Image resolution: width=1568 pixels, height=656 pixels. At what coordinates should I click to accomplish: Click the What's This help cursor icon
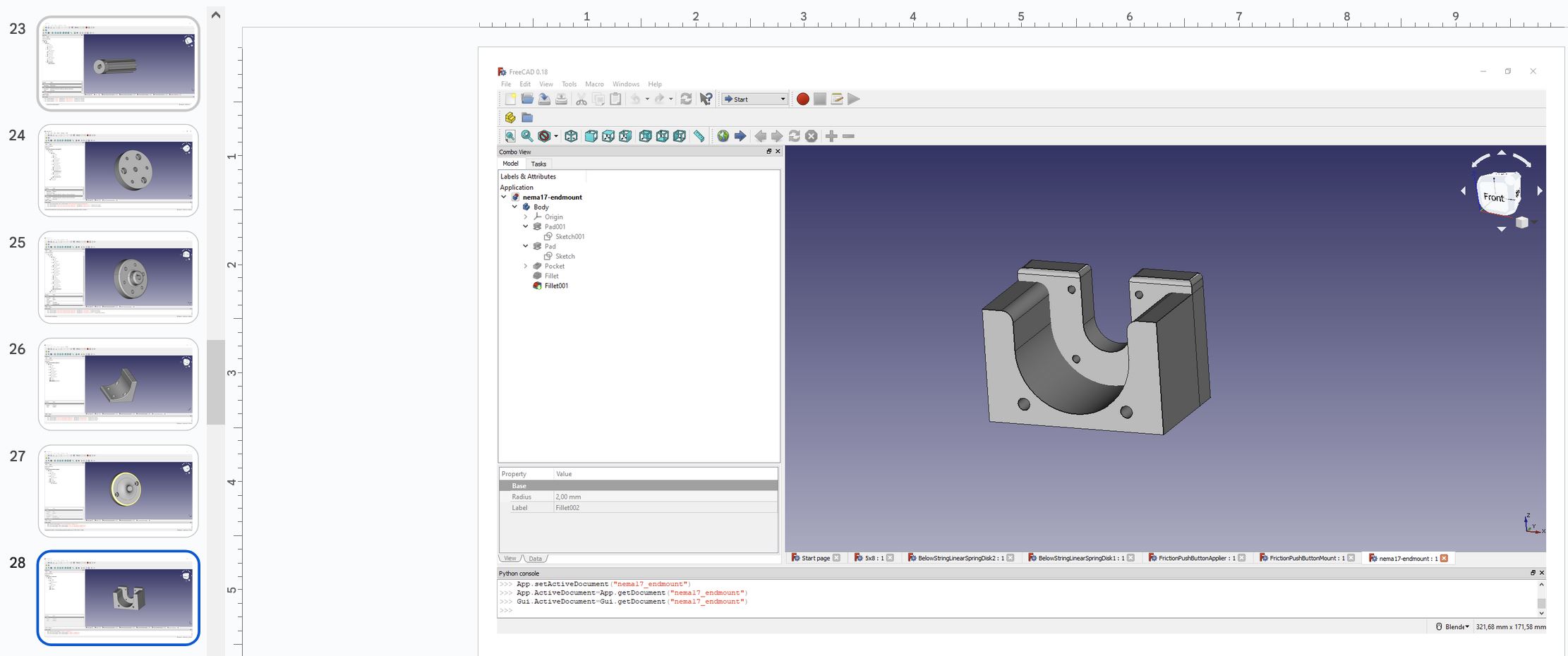pos(706,99)
